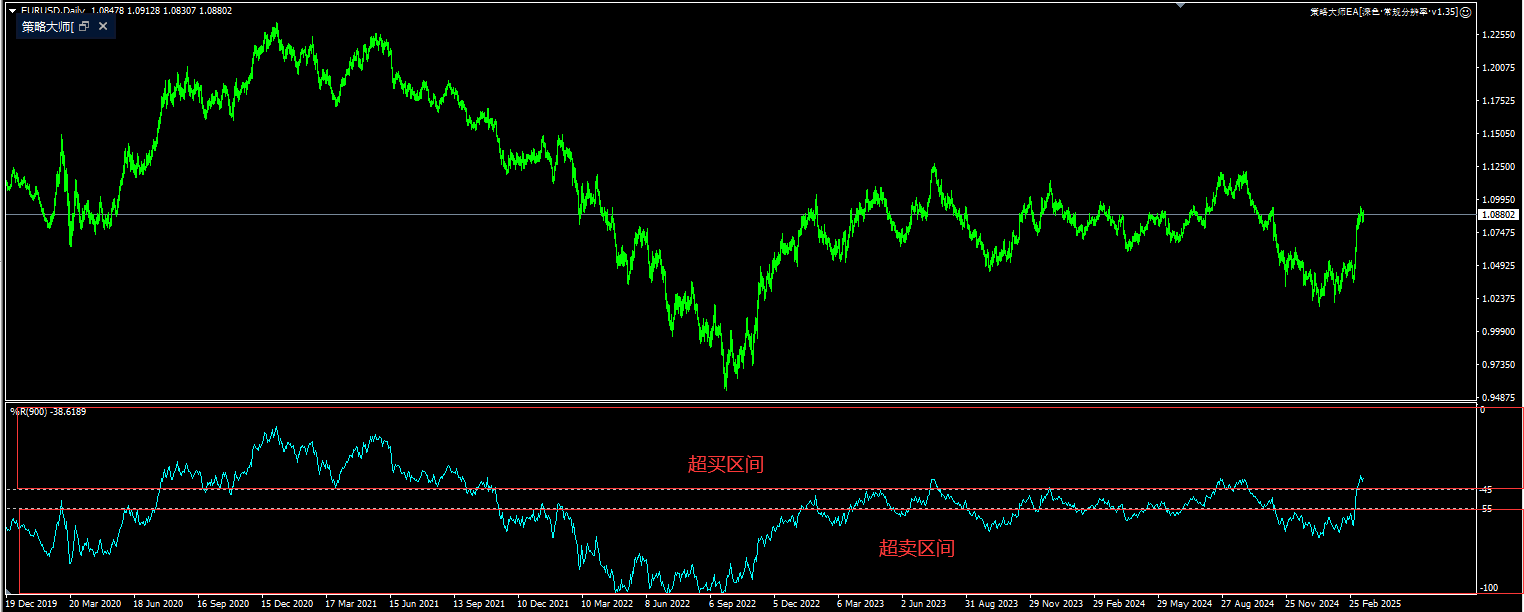Click the 8 Jun 2022 date on the time axis
The image size is (1524, 612).
(668, 604)
